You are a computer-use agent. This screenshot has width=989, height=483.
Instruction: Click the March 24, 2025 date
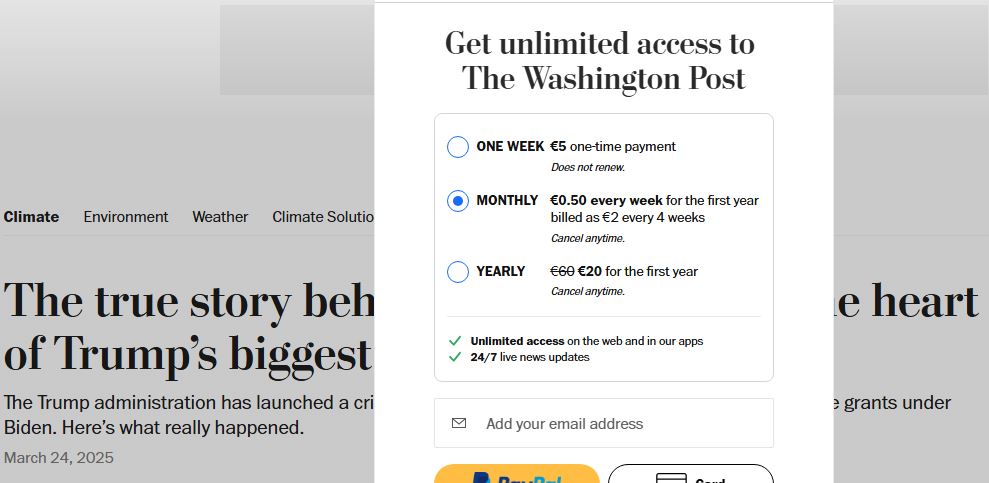point(59,458)
